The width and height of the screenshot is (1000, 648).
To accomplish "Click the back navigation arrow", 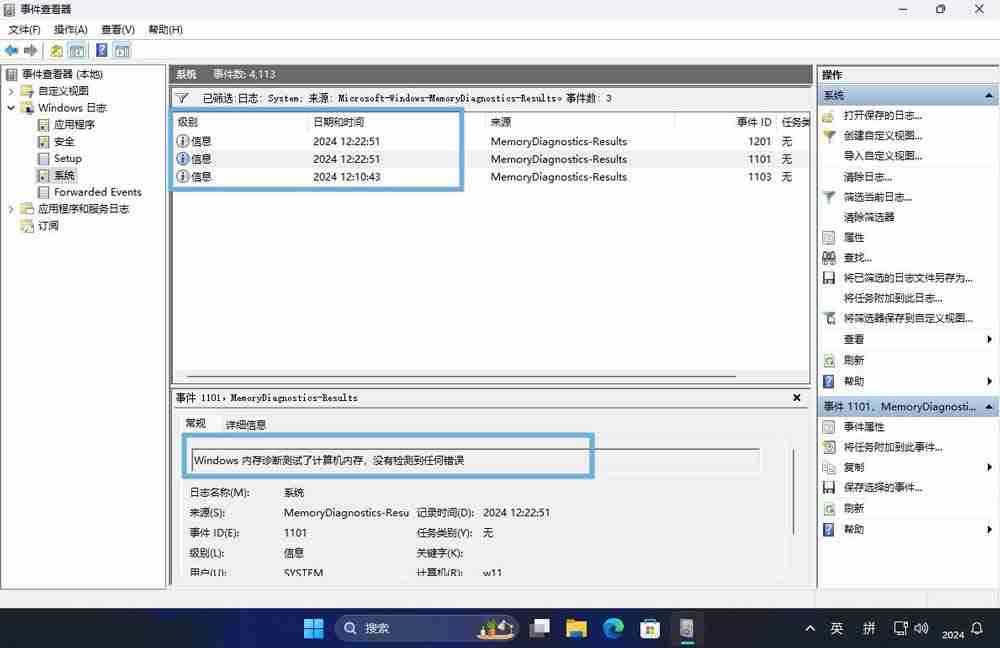I will tap(10, 50).
